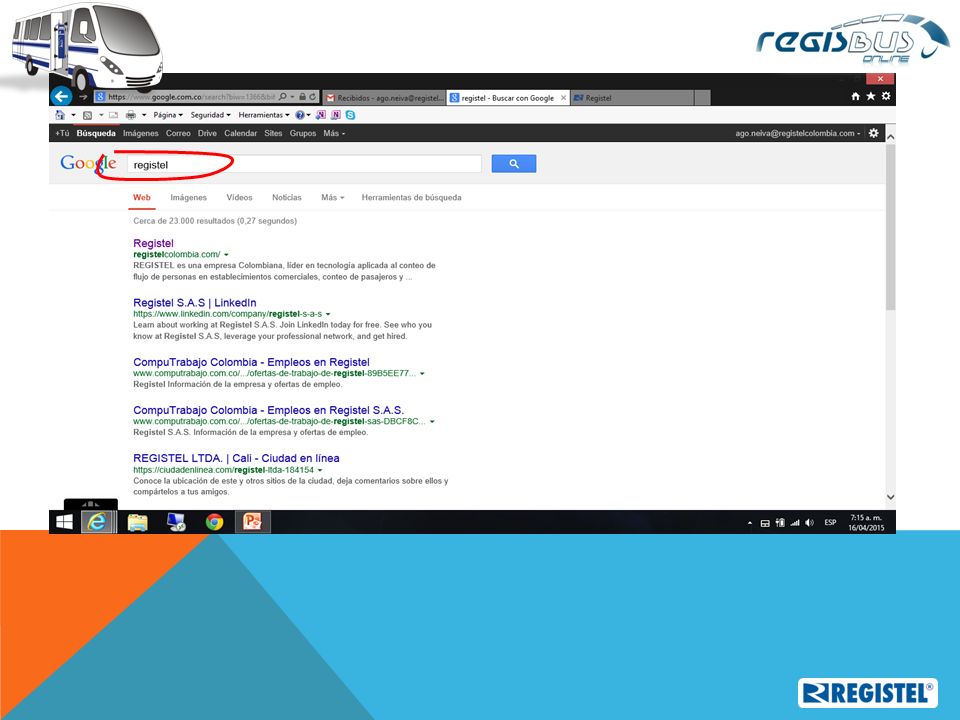The width and height of the screenshot is (960, 720).
Task: Click the Print icon in command bar
Action: 130,115
